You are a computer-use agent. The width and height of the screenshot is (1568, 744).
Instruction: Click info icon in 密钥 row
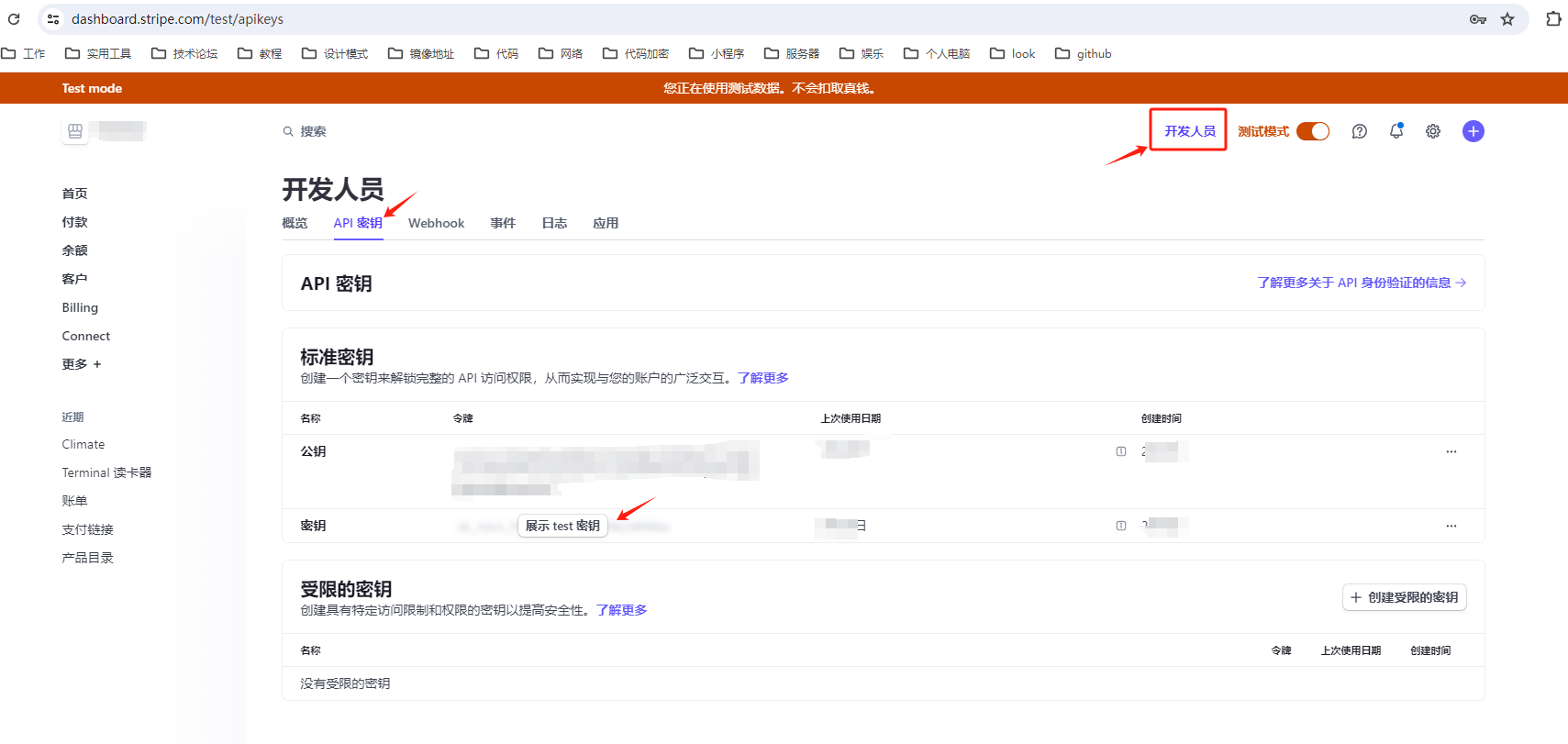click(1121, 526)
